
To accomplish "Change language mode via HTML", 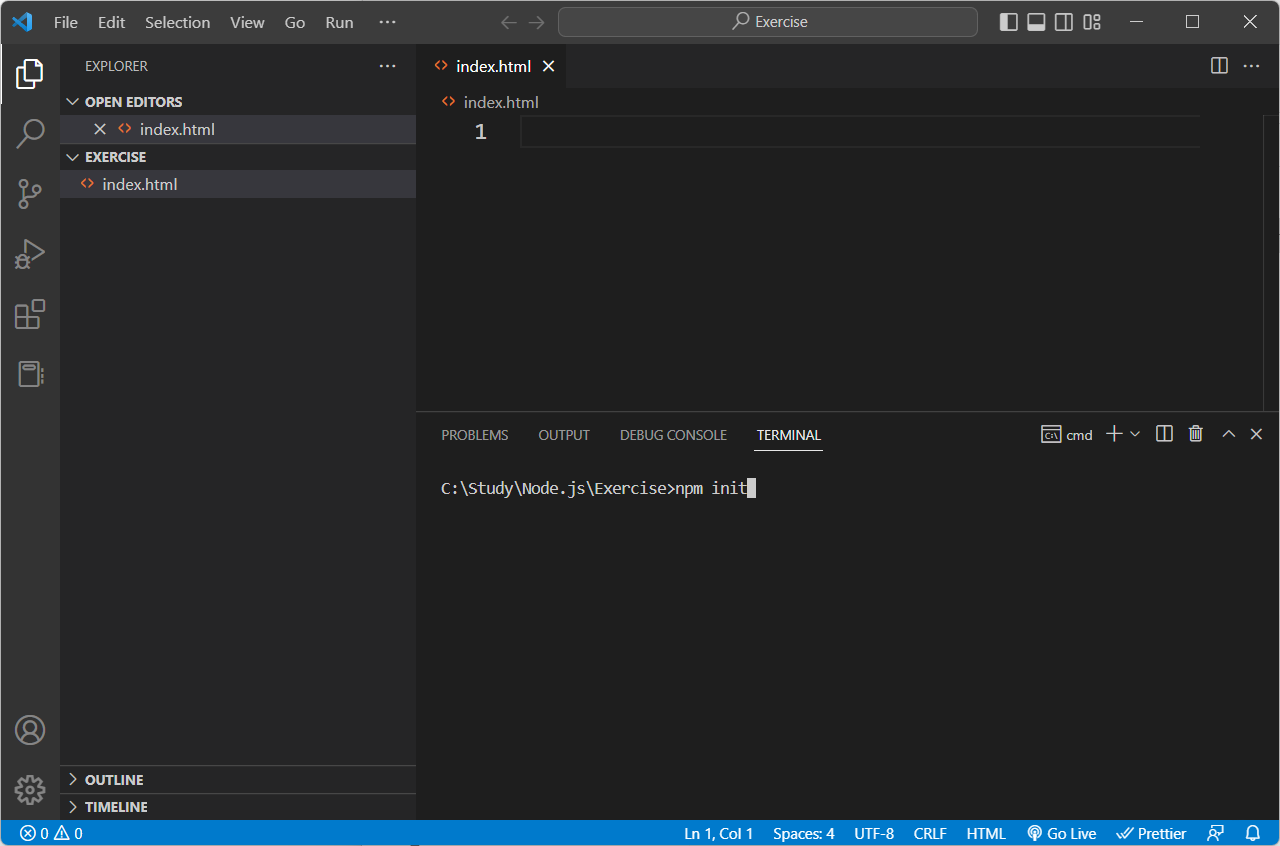I will (986, 833).
